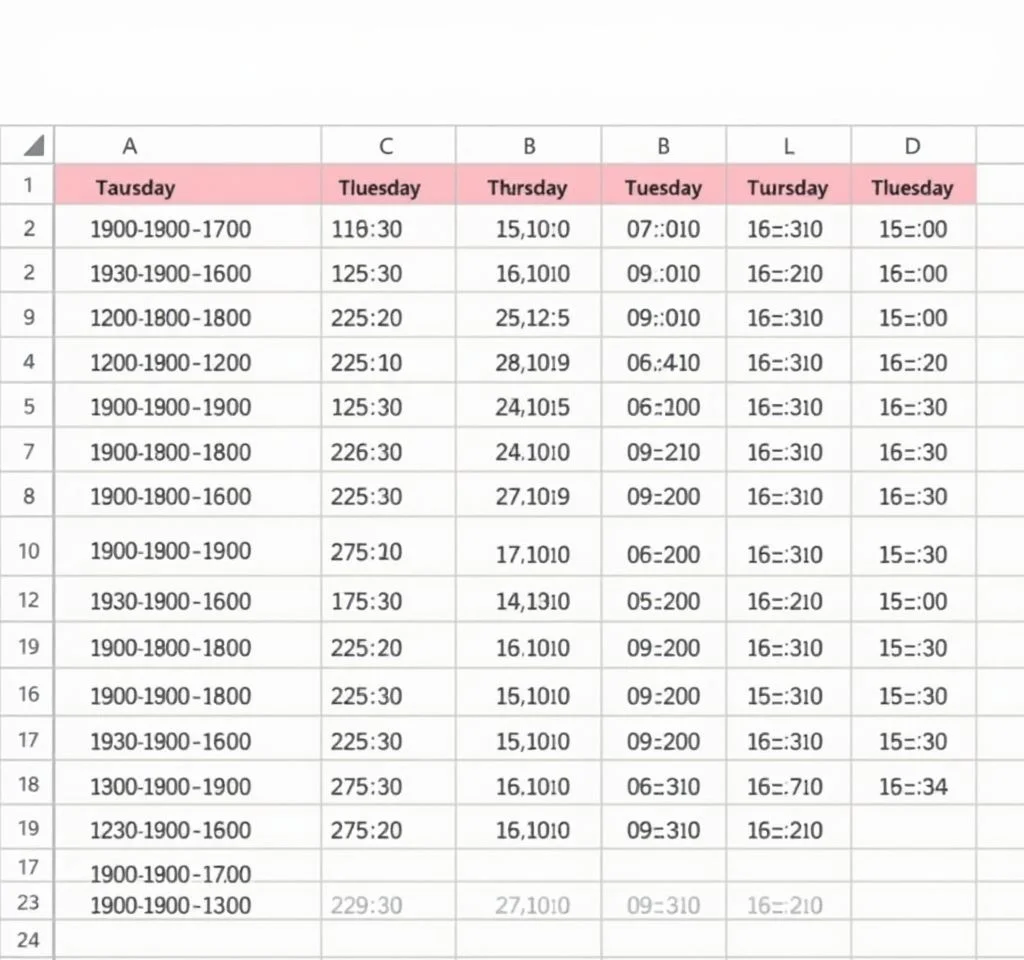1024x960 pixels.
Task: Select the cell containing 14,1310
Action: point(532,601)
